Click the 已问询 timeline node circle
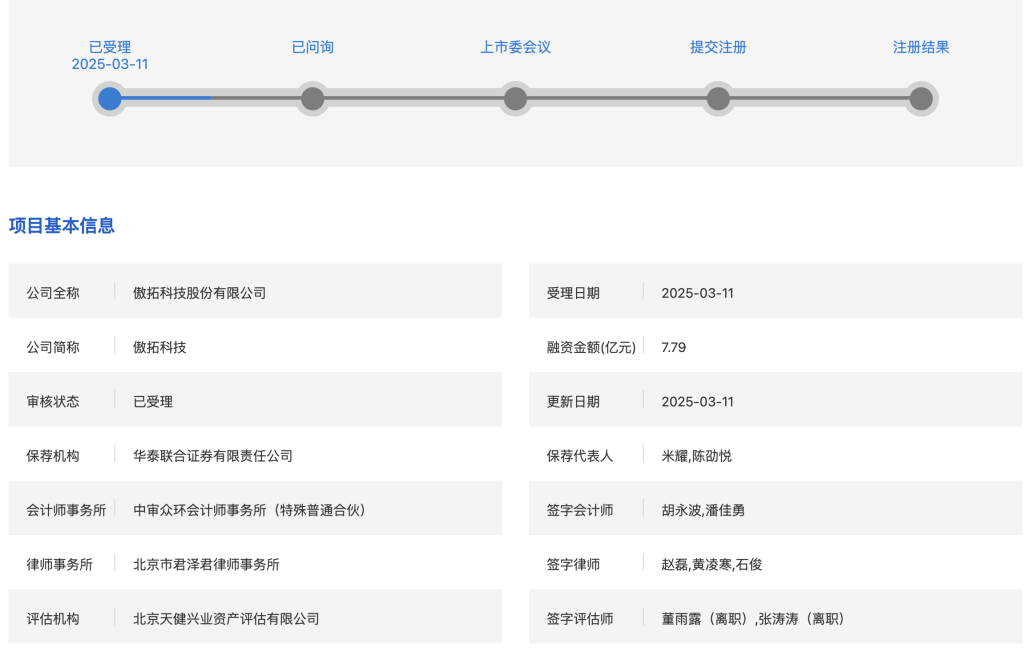The height and width of the screenshot is (648, 1024). point(313,99)
